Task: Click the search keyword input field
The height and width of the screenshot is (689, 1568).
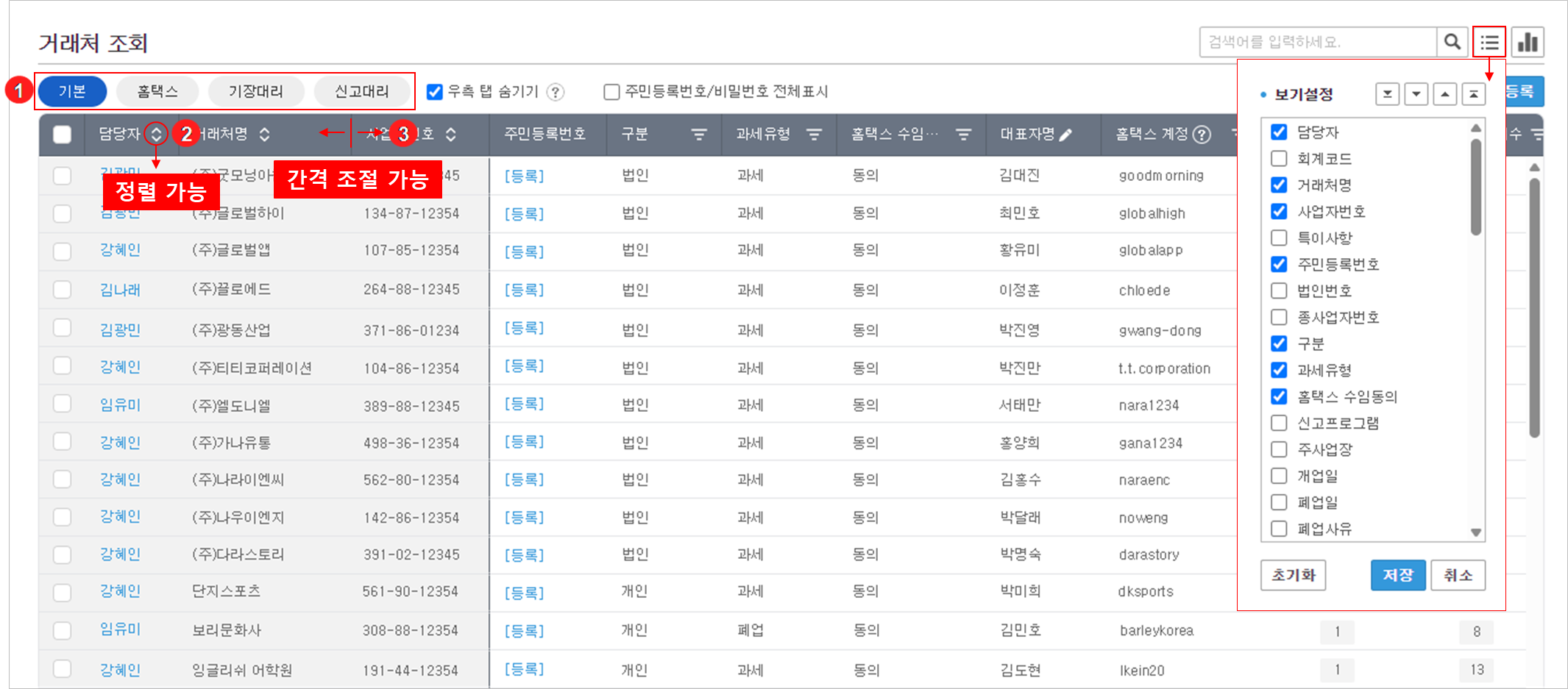Action: click(x=1317, y=42)
